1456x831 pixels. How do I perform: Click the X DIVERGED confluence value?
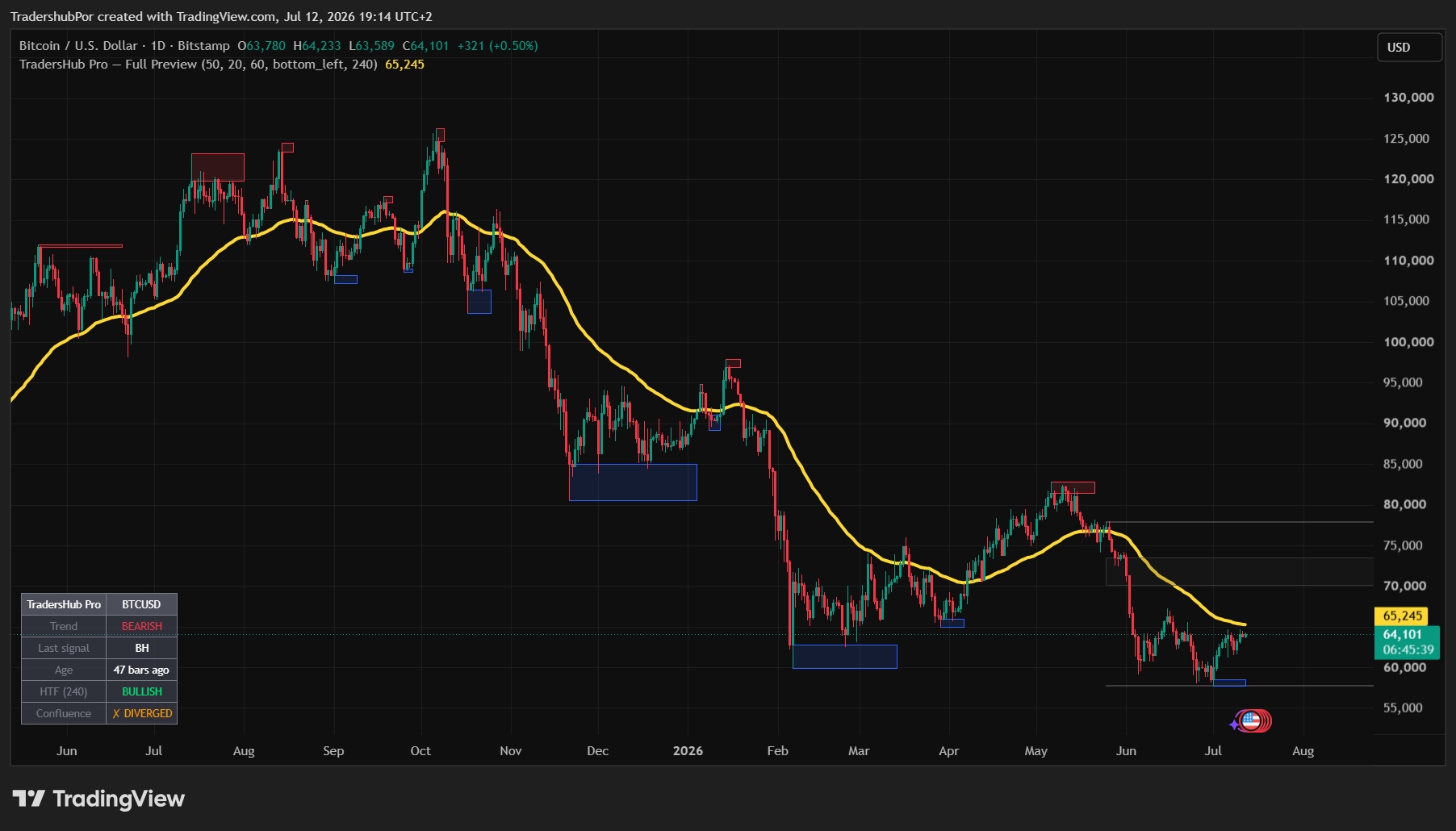[x=141, y=713]
